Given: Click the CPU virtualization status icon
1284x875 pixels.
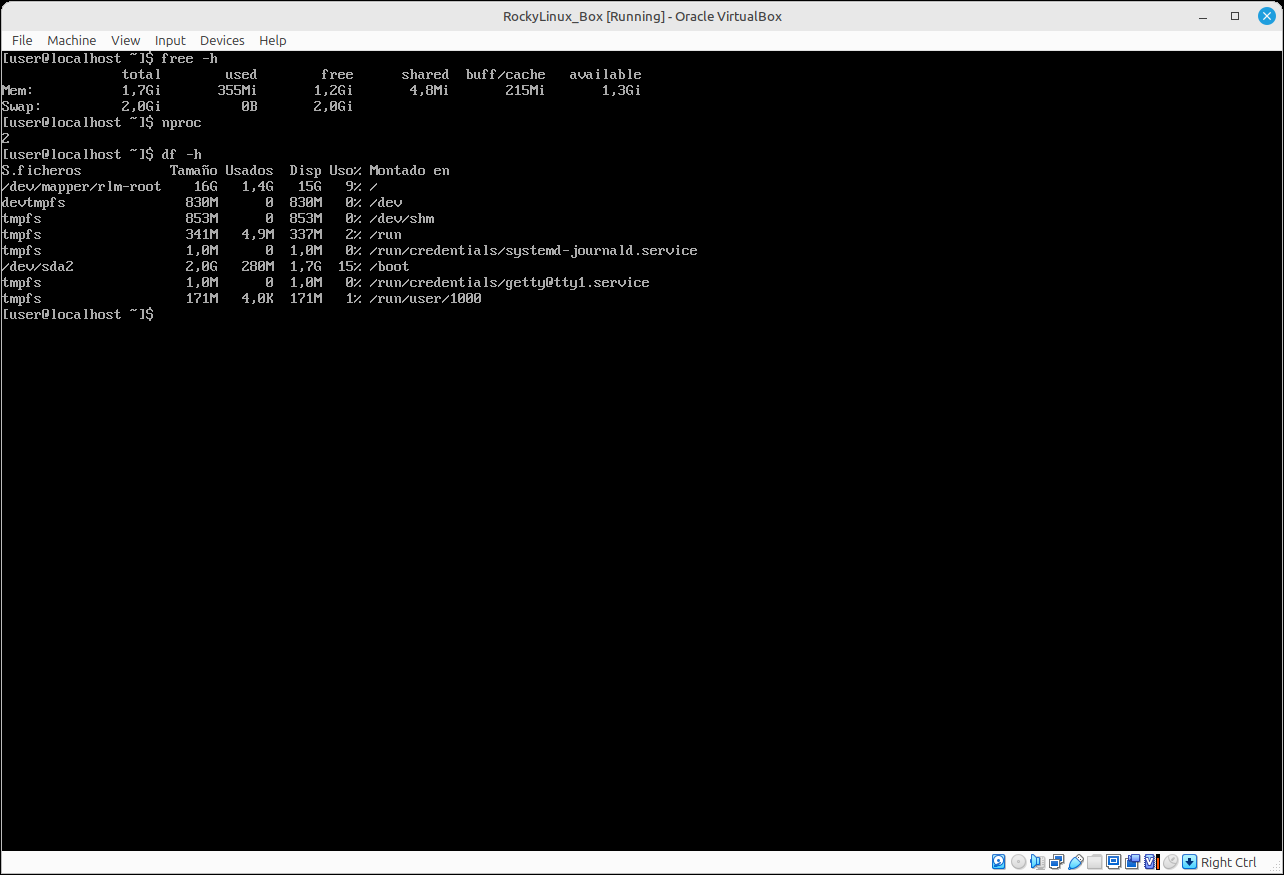Looking at the screenshot, I should coord(1151,862).
